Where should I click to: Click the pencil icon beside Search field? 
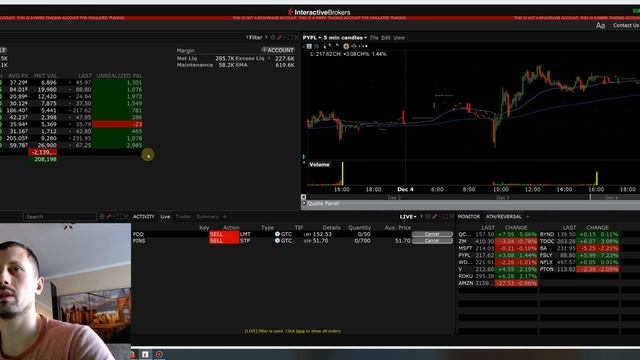pyautogui.click(x=109, y=217)
